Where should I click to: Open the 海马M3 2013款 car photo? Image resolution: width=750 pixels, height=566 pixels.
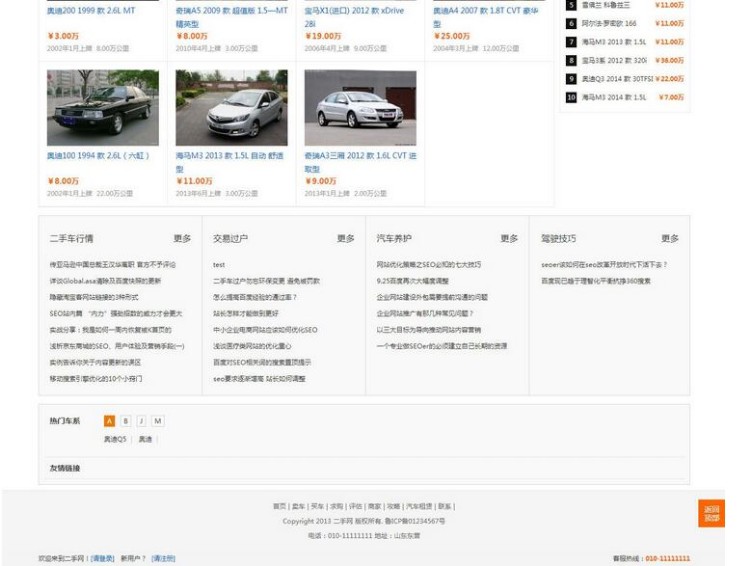point(232,108)
